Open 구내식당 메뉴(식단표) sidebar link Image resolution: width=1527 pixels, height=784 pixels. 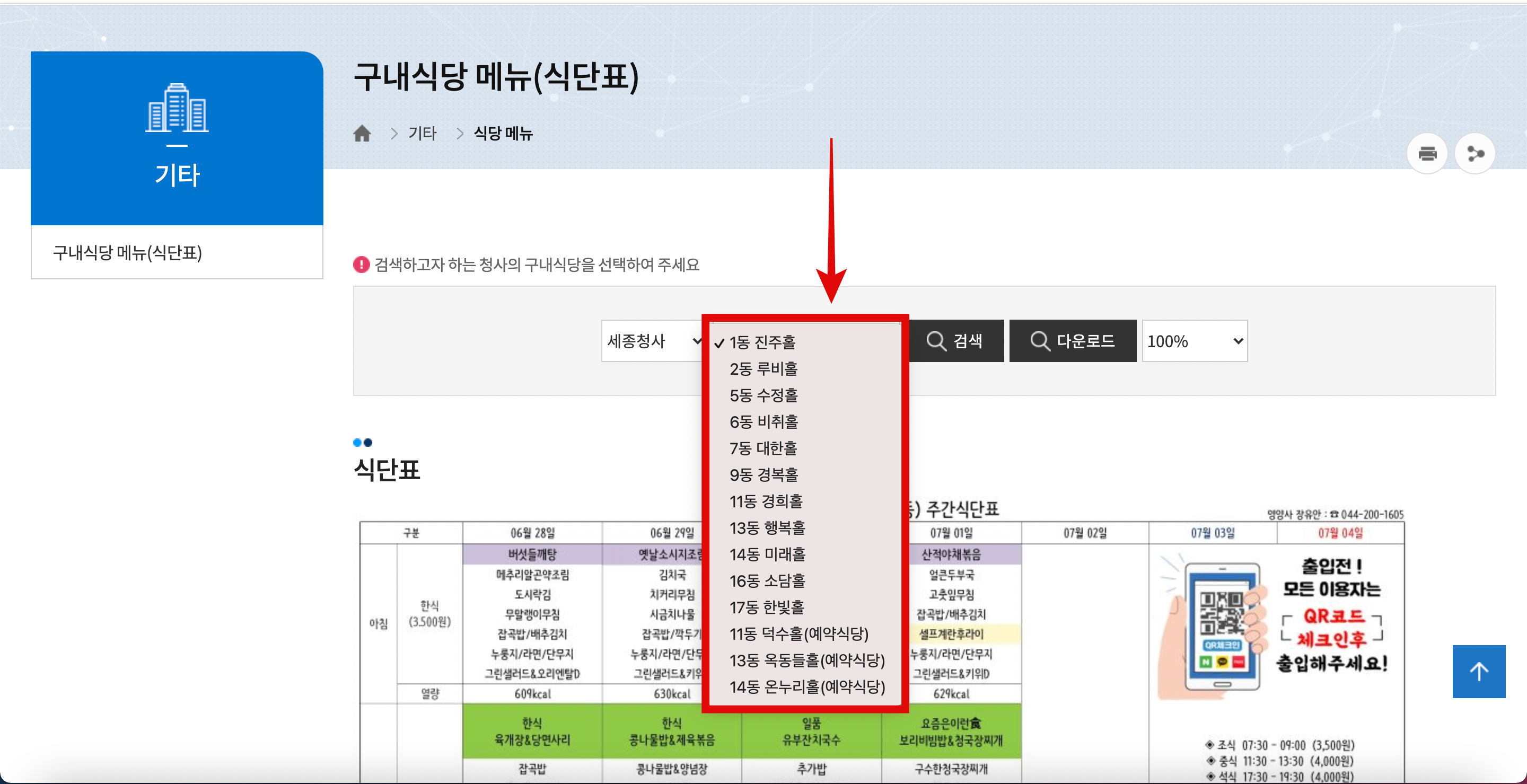click(x=127, y=253)
